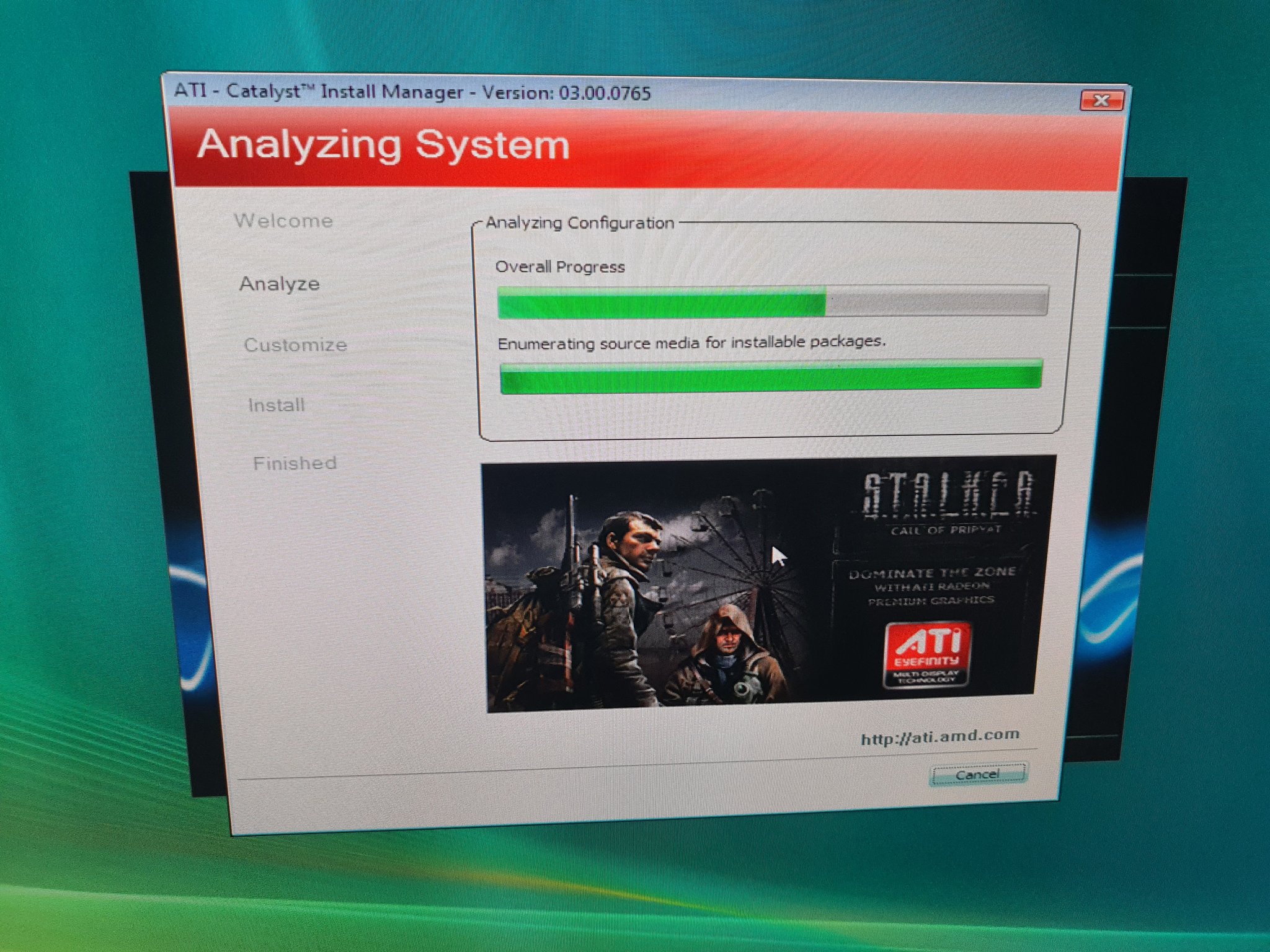Select the Customize step in sidebar

click(x=295, y=345)
